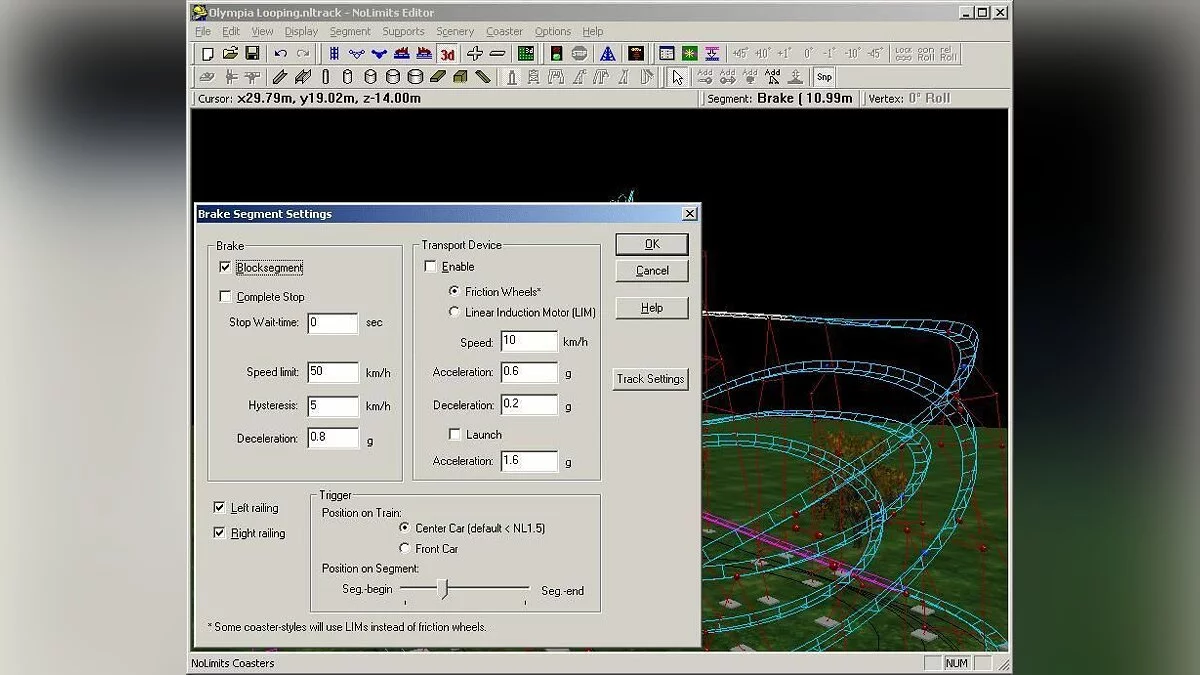
Task: Click the traffic light simulation icon
Action: click(x=556, y=53)
